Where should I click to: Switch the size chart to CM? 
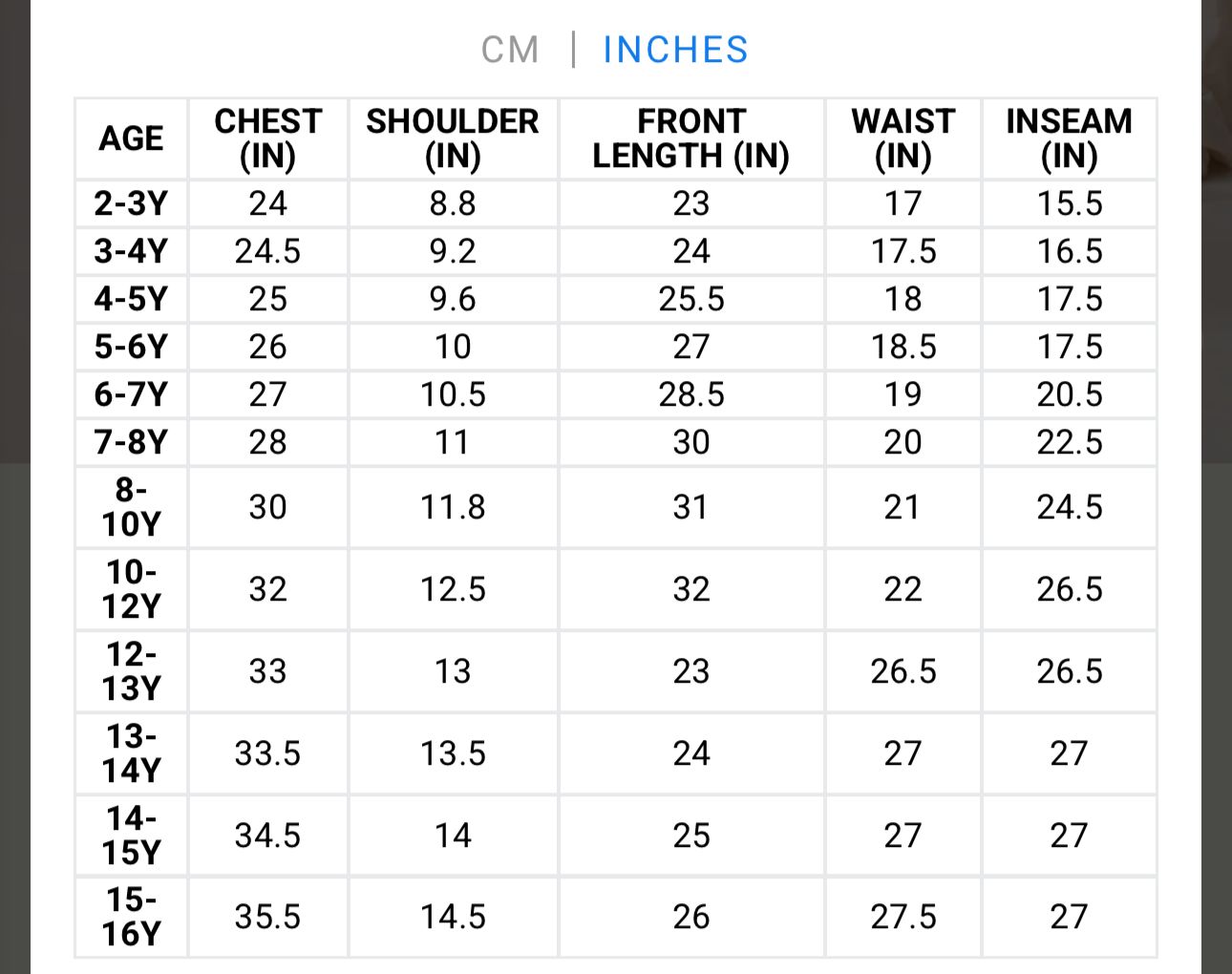click(510, 50)
